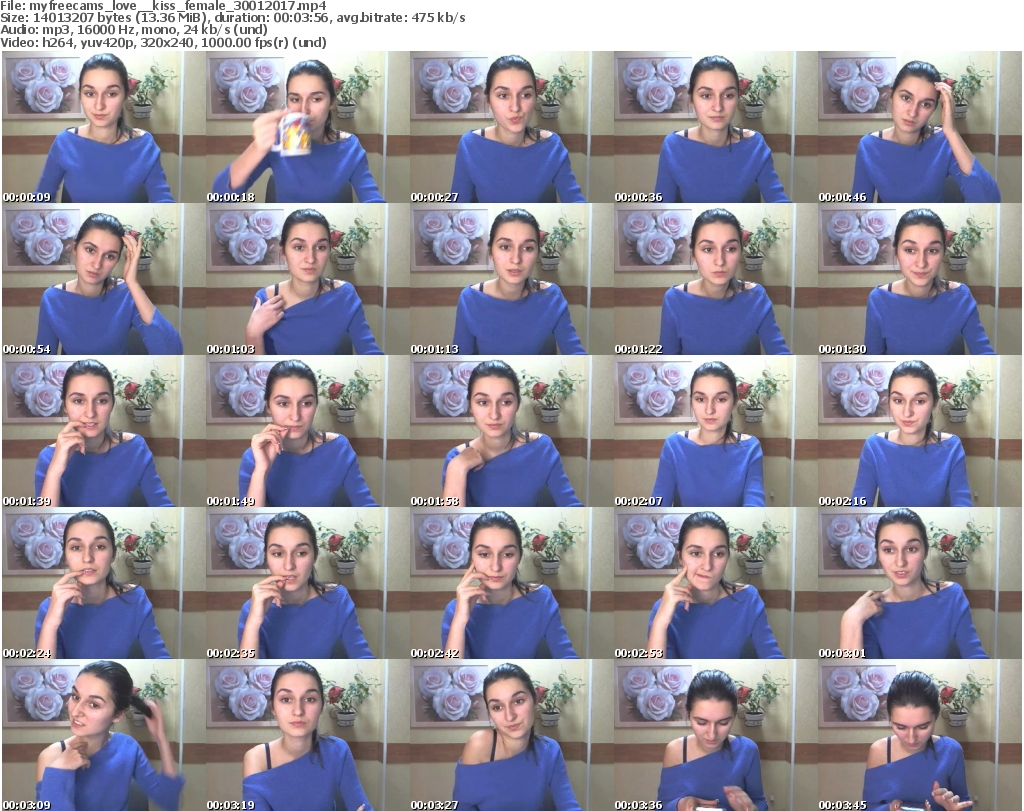
Task: Select the thumbnail stamped 00:02:24
Action: (104, 583)
